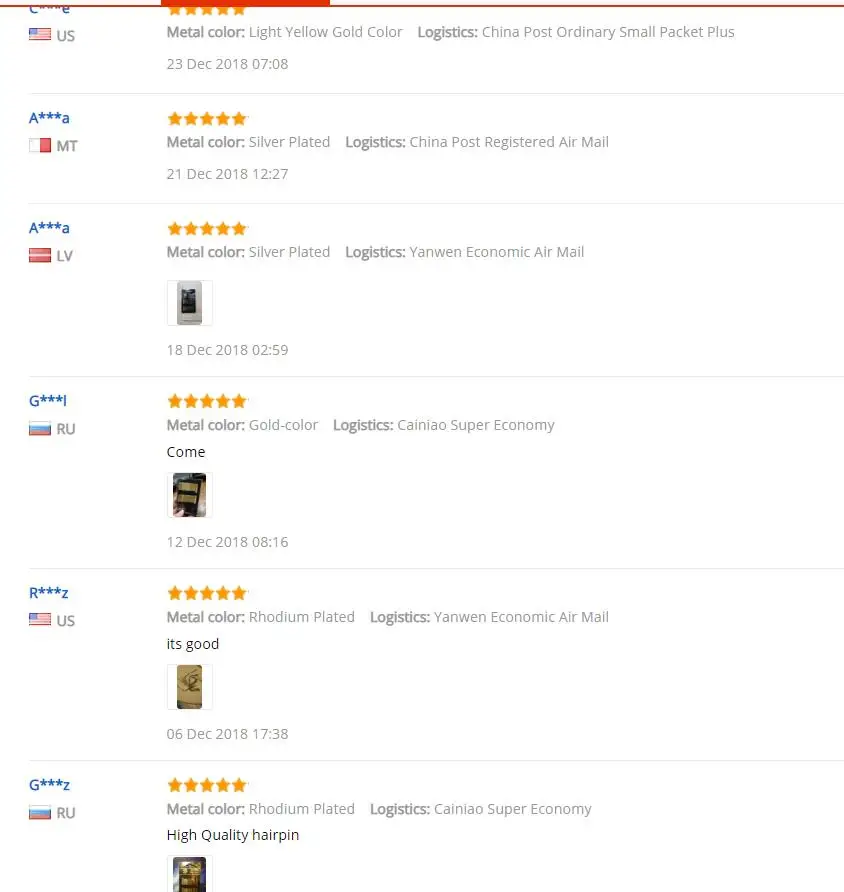Click the Russia flag beside G***l

[40, 428]
